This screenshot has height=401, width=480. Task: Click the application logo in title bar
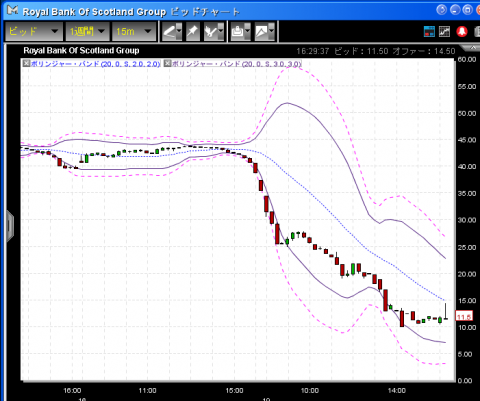(13, 10)
